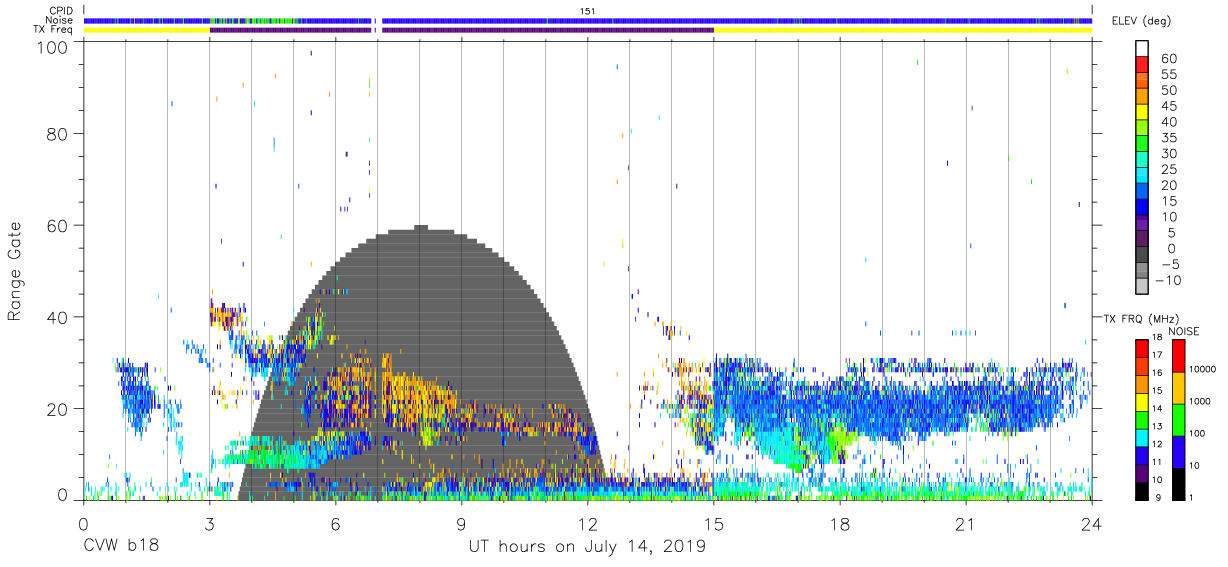Click the blue Noise strip above the plot
This screenshot has width=1228, height=567.
(587, 20)
